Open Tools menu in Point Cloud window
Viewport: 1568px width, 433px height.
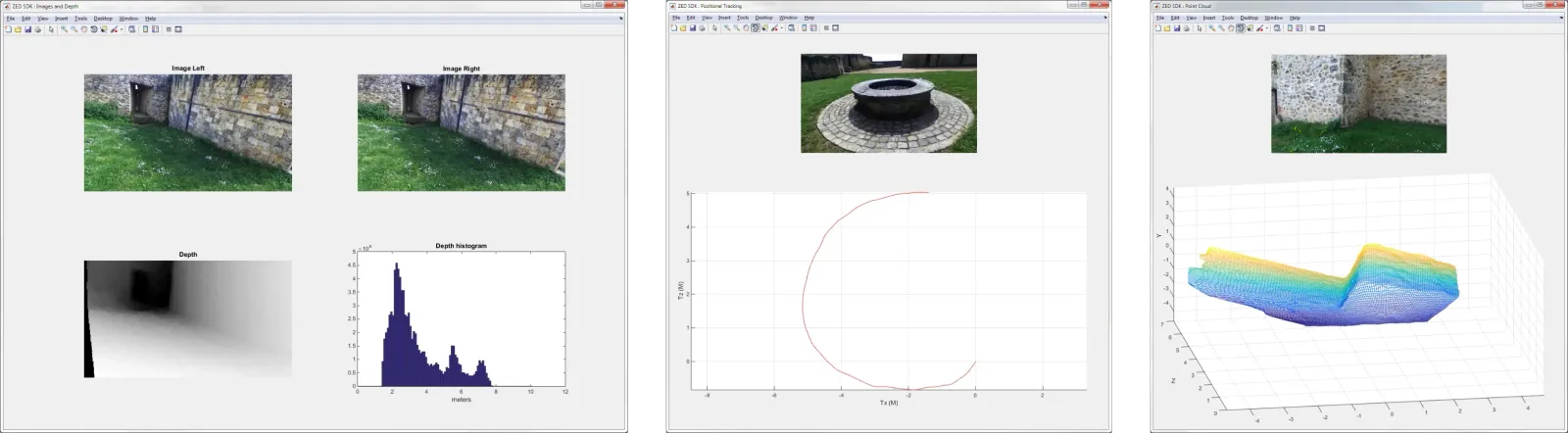[x=1228, y=18]
